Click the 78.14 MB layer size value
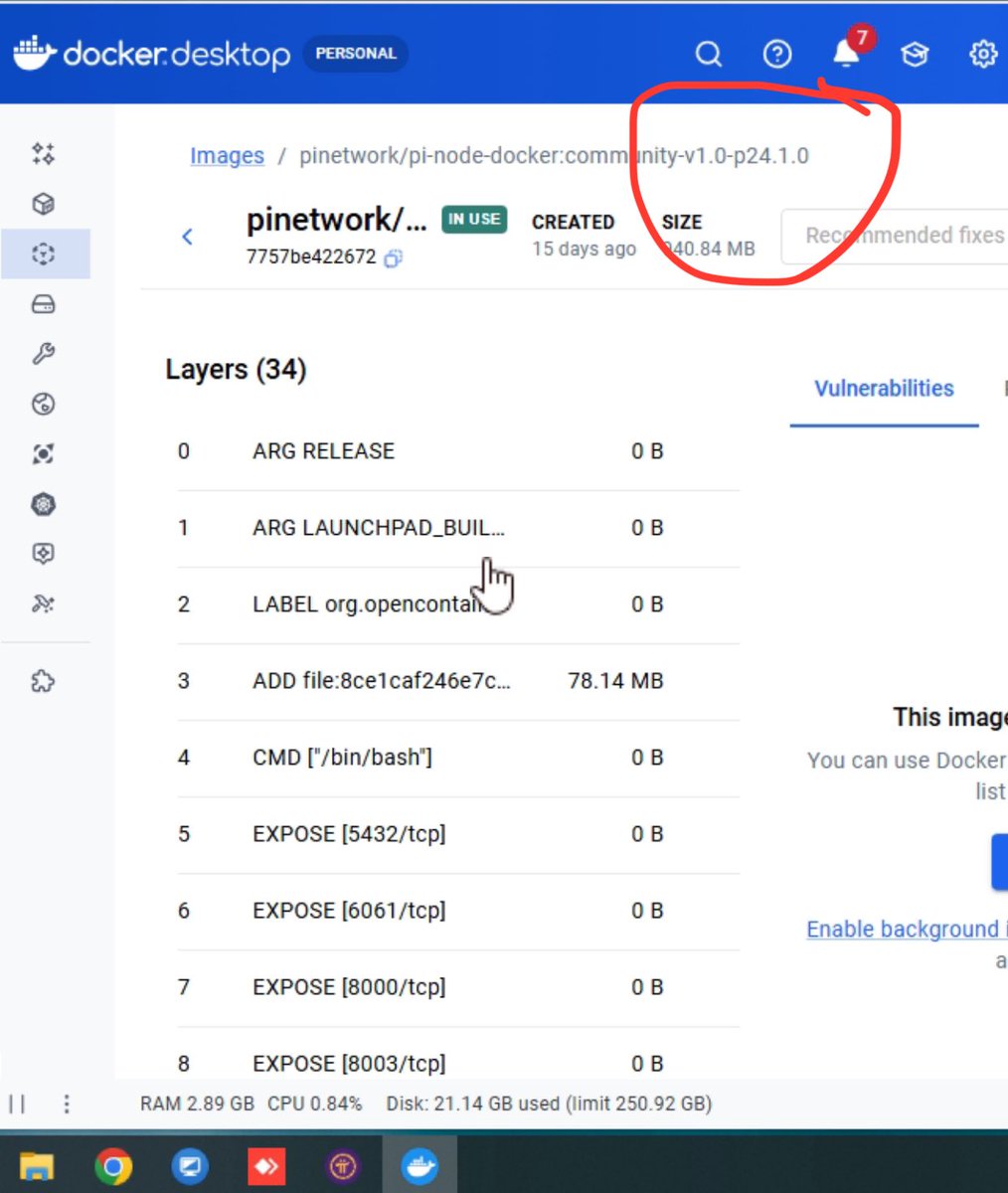 [x=615, y=681]
